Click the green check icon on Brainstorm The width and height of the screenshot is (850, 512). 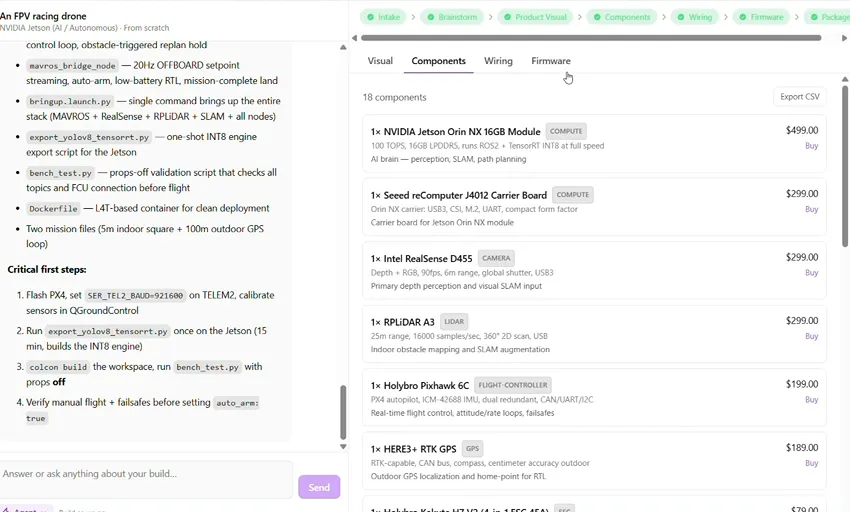430,17
